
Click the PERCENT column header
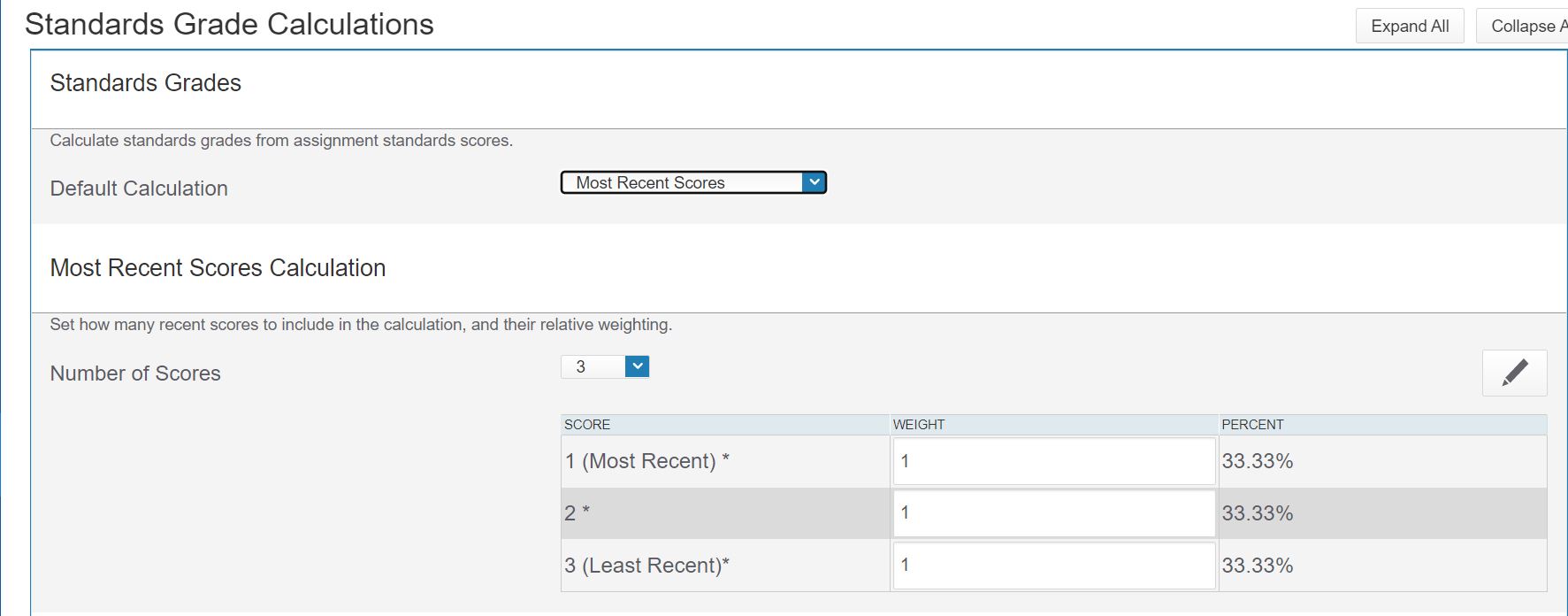pyautogui.click(x=1251, y=425)
